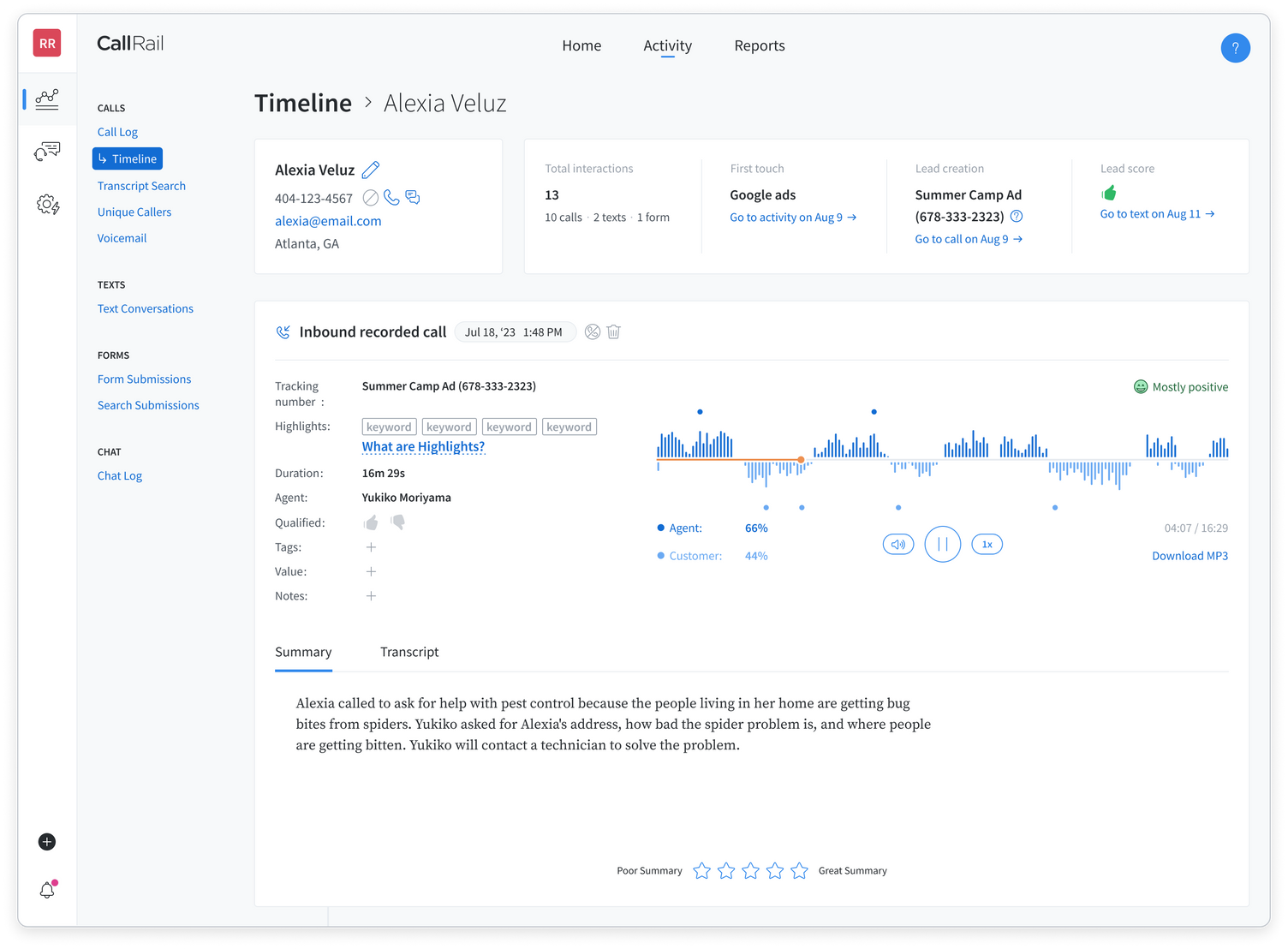The image size is (1288, 949).
Task: Open the 1x playback speed selector
Action: coord(987,544)
